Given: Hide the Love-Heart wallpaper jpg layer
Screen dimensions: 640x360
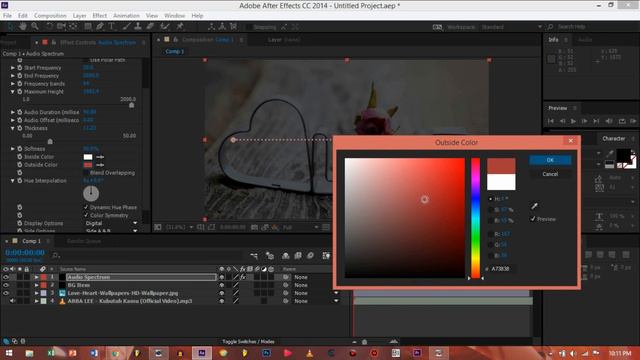Looking at the screenshot, I should tap(6, 293).
